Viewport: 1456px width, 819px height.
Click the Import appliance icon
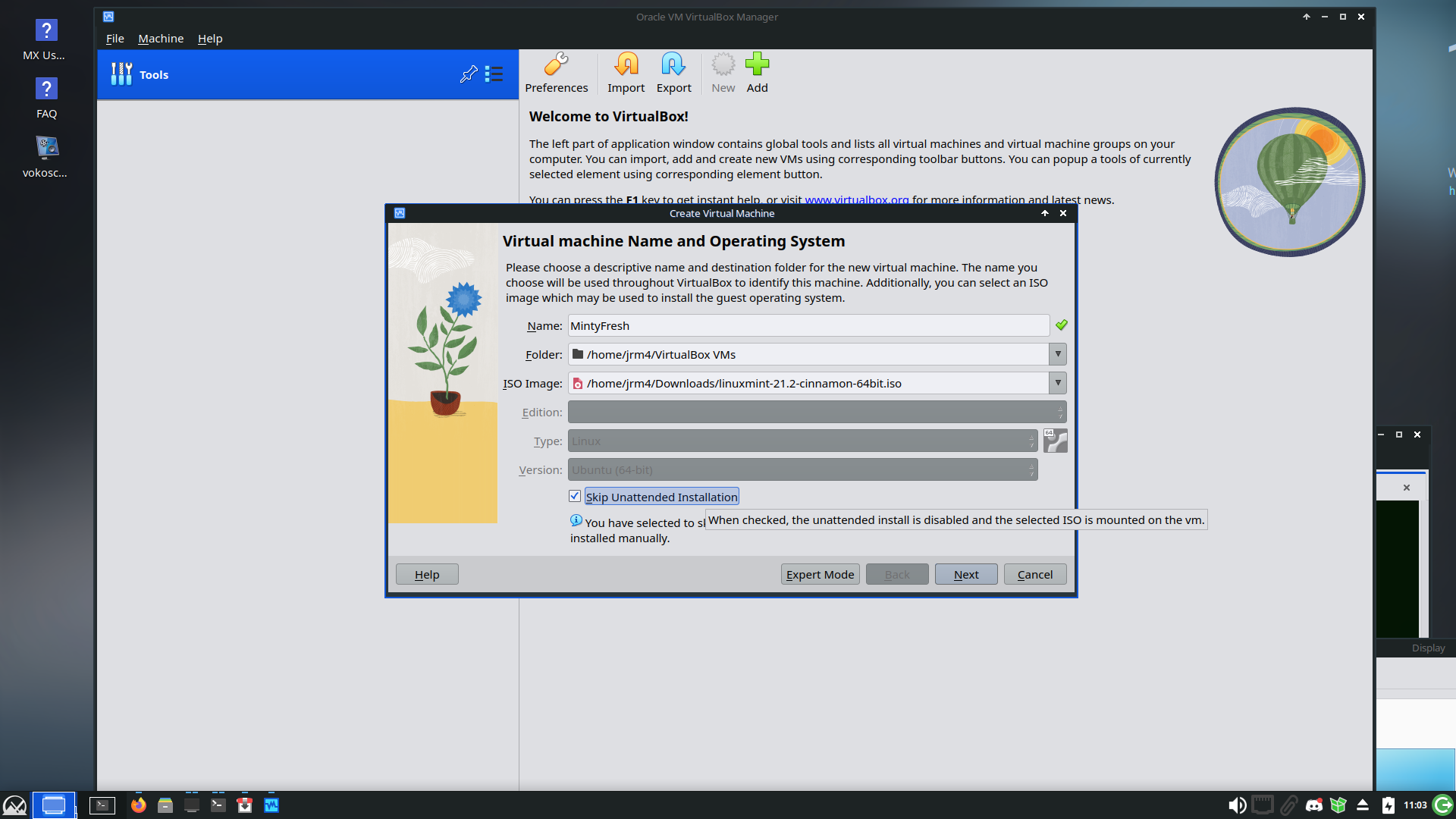coord(626,64)
